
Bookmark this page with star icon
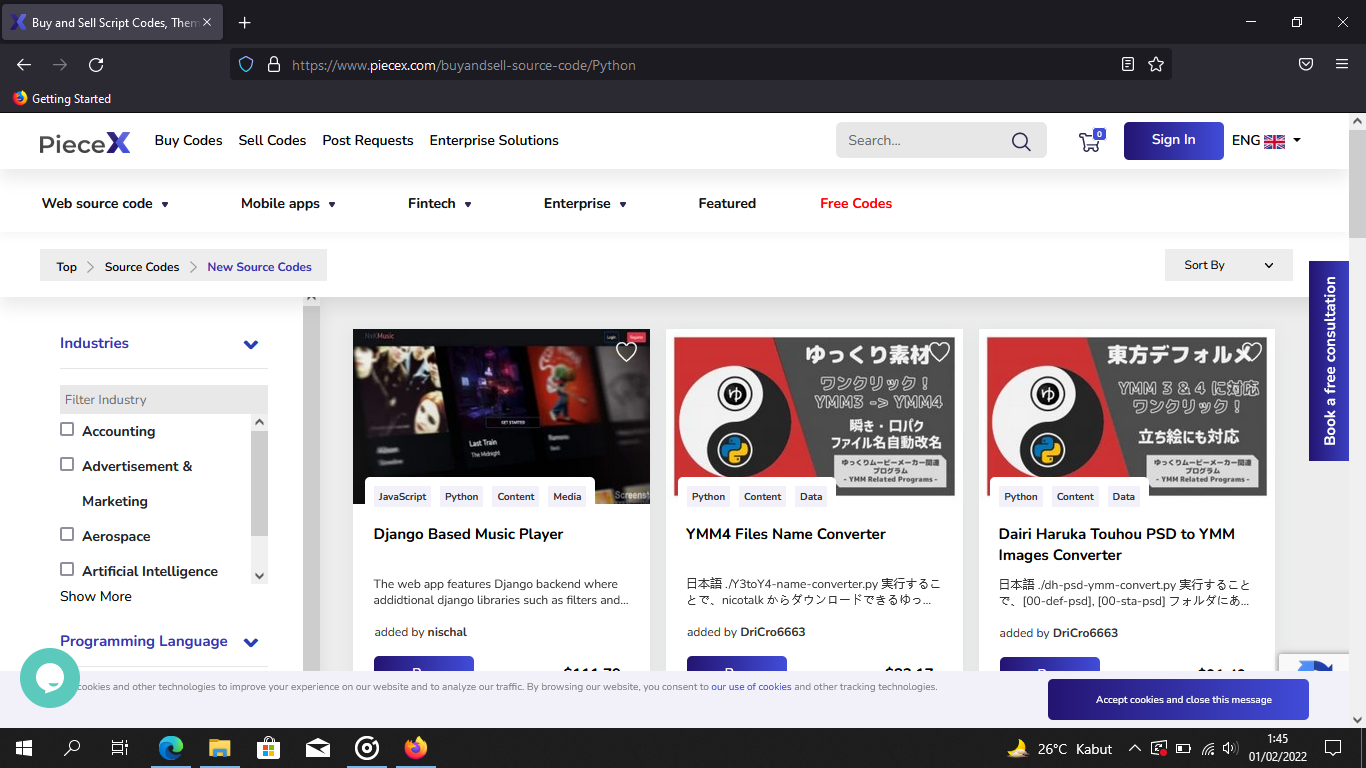pos(1156,65)
